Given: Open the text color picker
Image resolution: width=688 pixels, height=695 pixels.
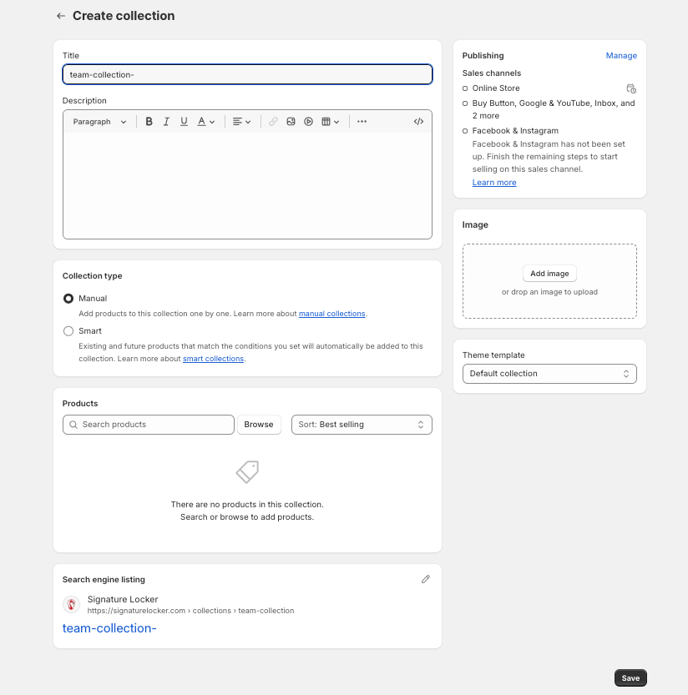Looking at the screenshot, I should (206, 122).
